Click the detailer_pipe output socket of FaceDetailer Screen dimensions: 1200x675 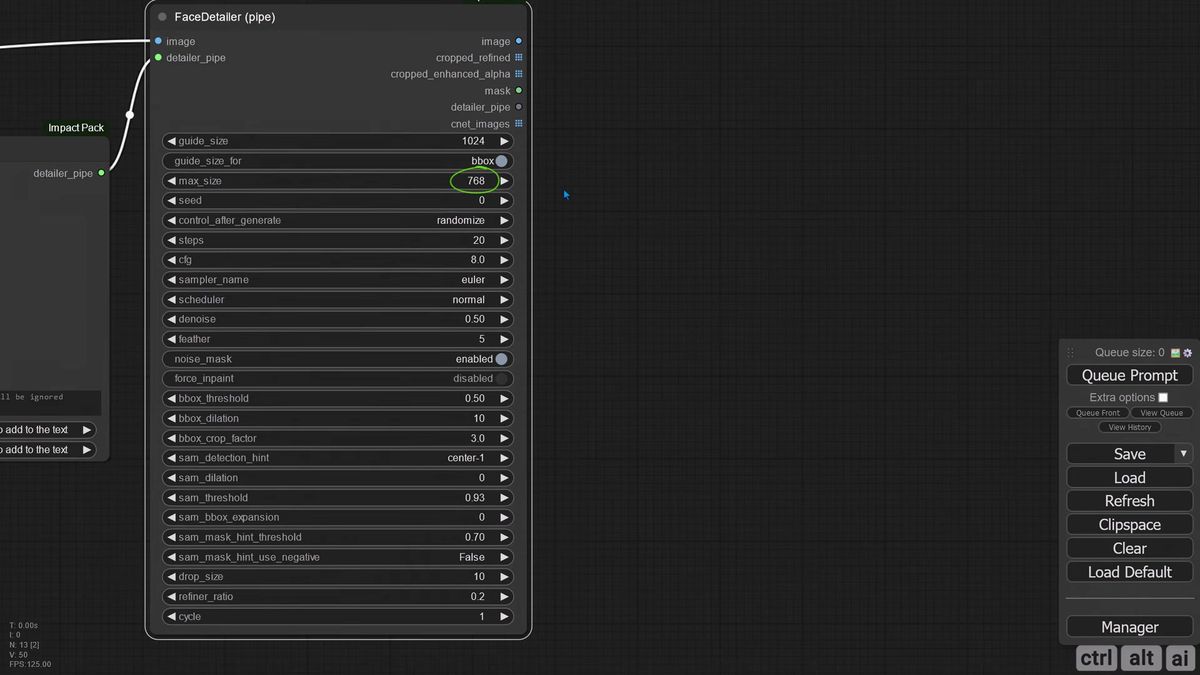click(518, 107)
